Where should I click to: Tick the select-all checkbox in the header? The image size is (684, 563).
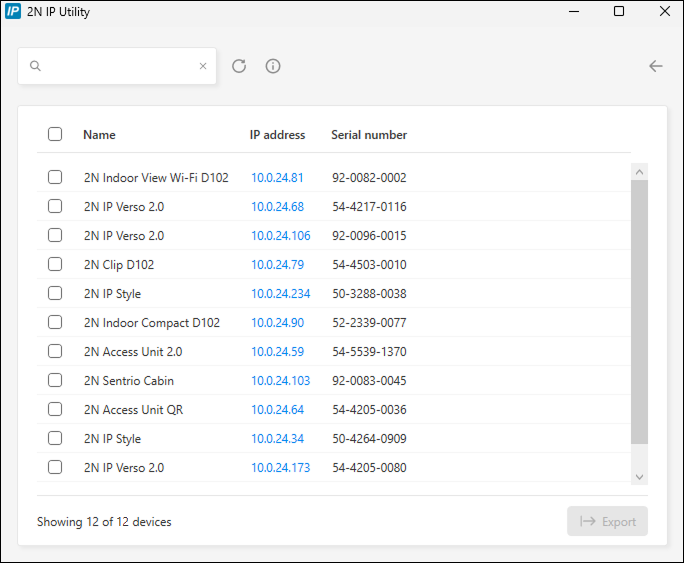55,134
